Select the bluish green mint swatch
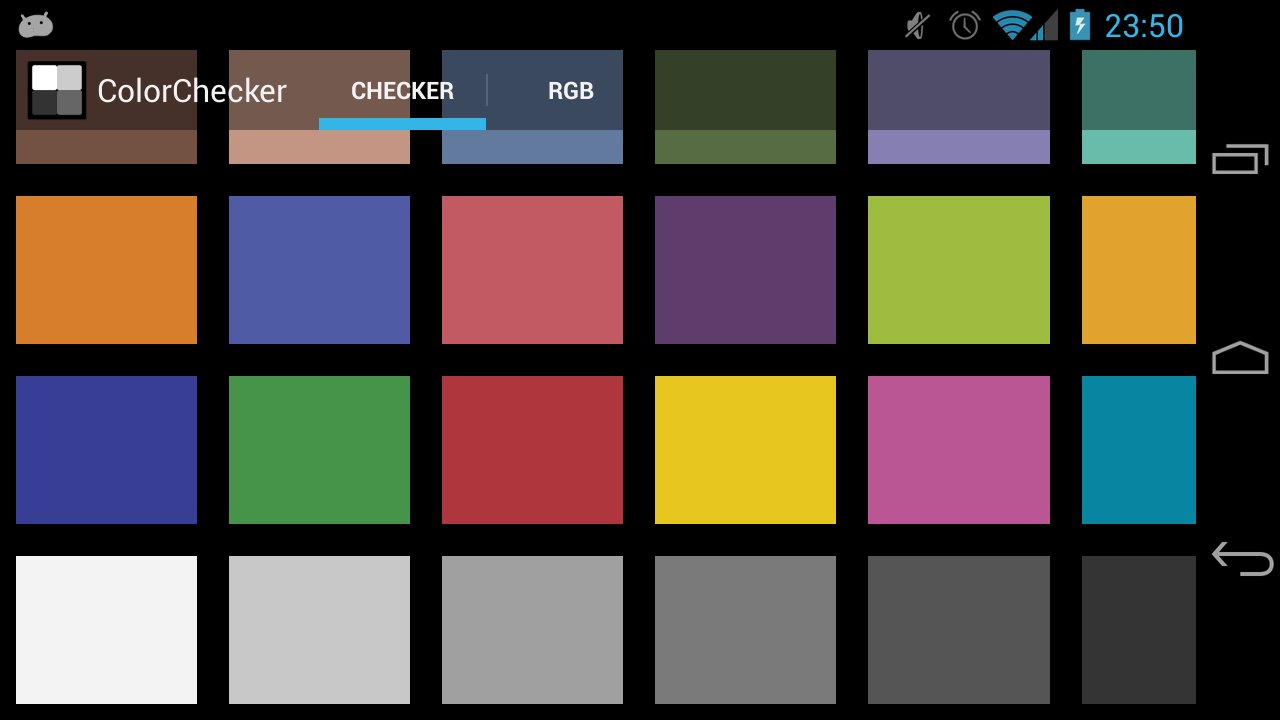This screenshot has width=1280, height=720. pyautogui.click(x=1139, y=107)
